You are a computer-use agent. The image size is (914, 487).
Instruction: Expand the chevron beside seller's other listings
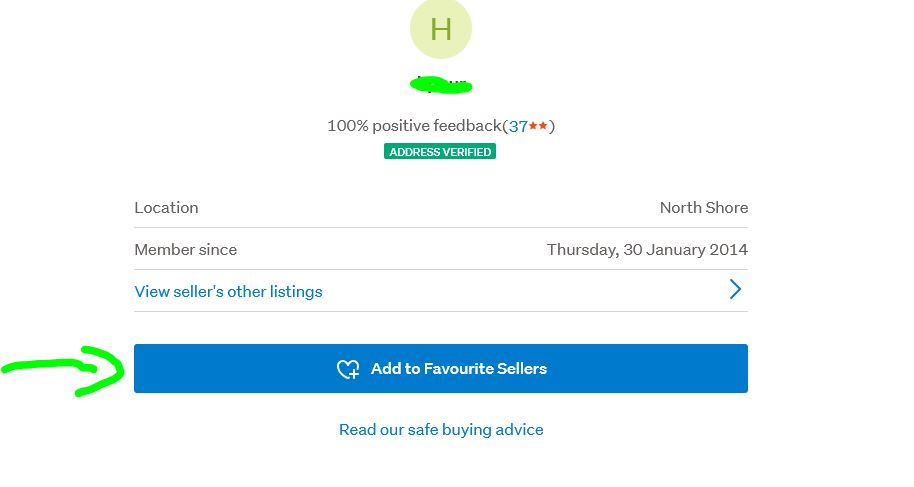click(x=735, y=290)
